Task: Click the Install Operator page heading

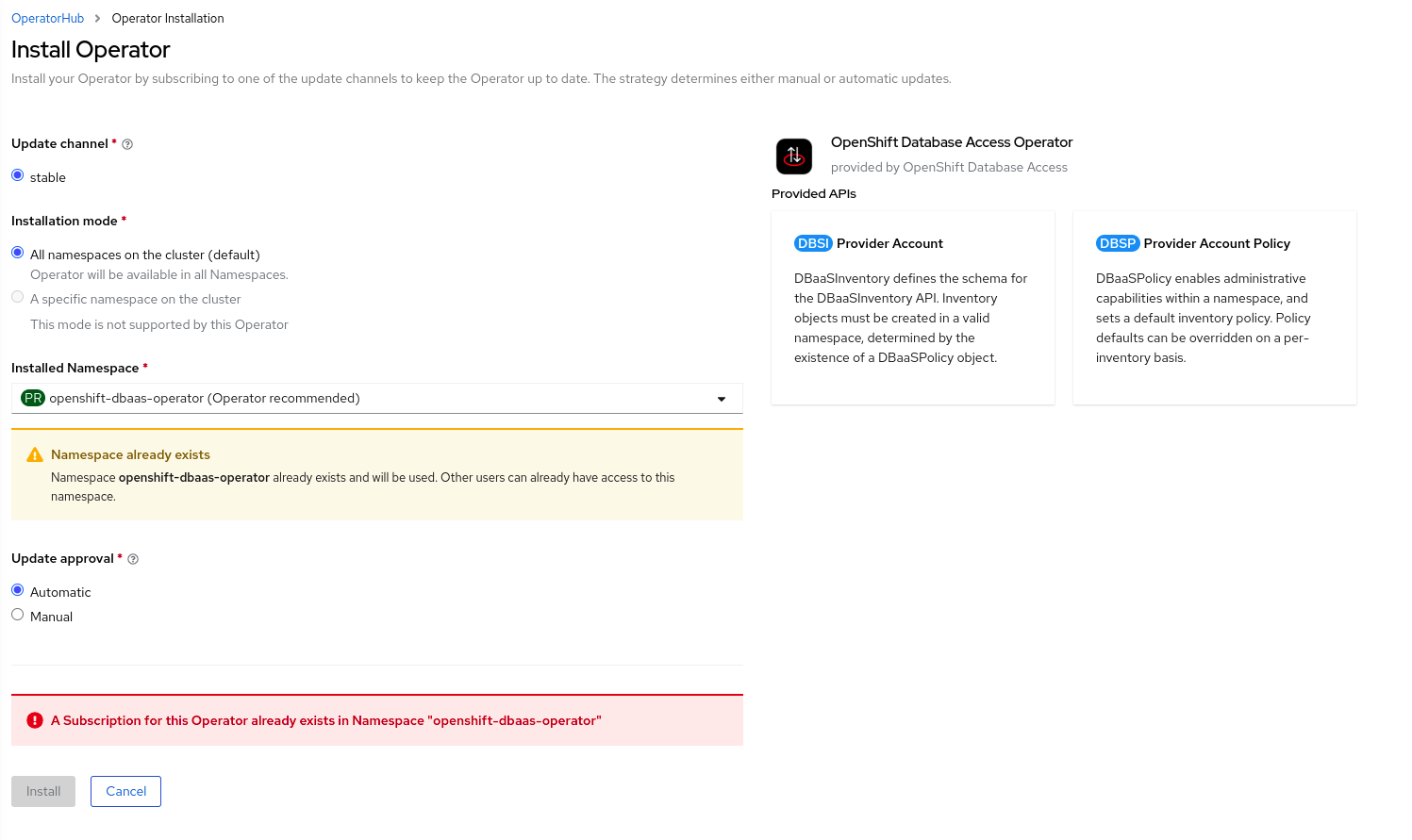Action: pyautogui.click(x=91, y=50)
